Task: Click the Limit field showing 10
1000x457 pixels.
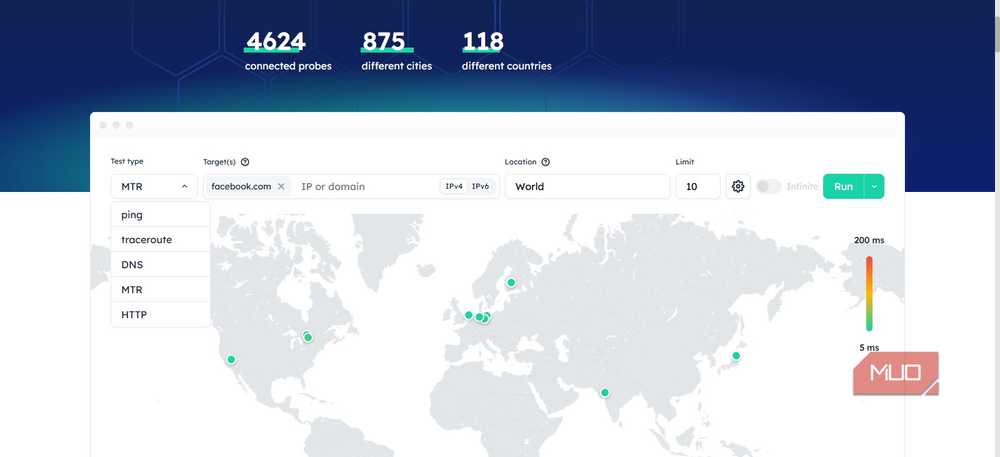Action: pyautogui.click(x=698, y=187)
